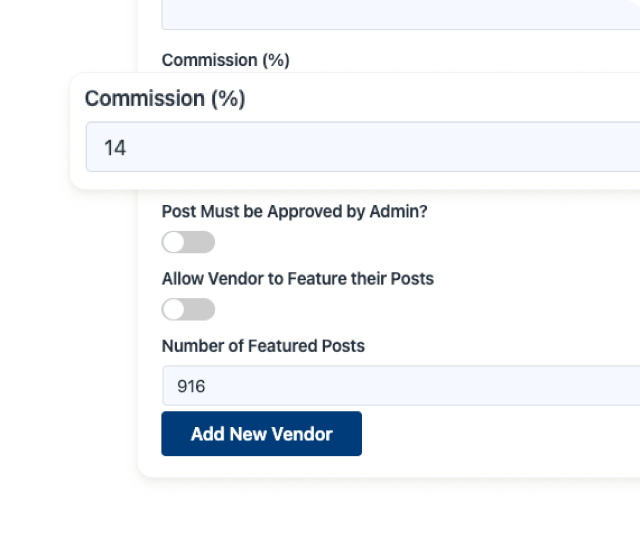Screen dimensions: 640x550
Task: Focus the Number of Featured Posts field
Action: tap(400, 385)
